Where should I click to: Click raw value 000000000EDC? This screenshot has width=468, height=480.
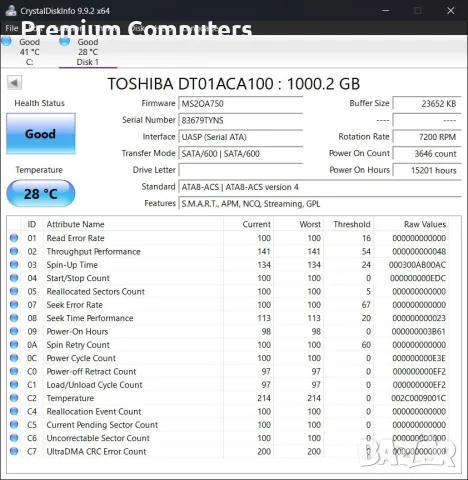click(418, 278)
